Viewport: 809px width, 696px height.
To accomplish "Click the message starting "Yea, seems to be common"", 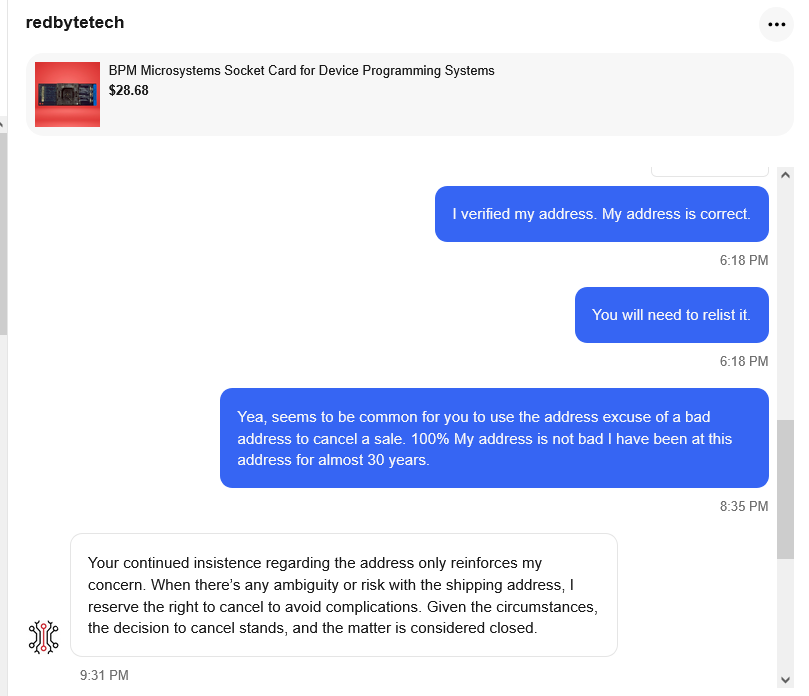I will click(x=494, y=438).
